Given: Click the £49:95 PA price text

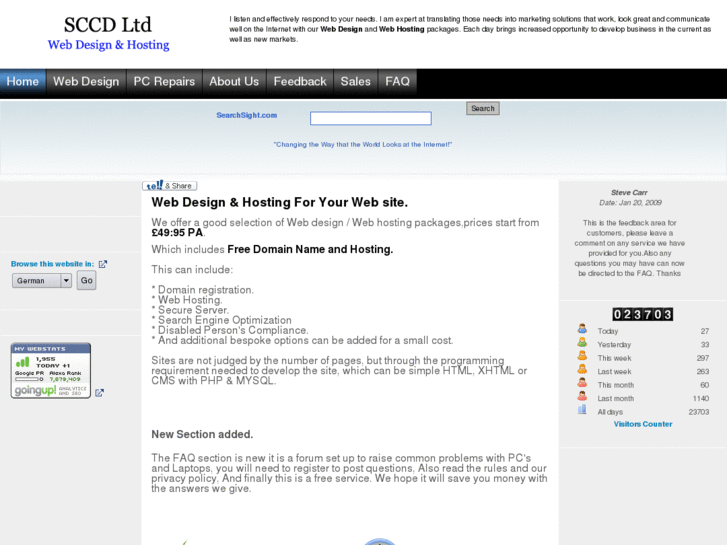Looking at the screenshot, I should coord(177,232).
